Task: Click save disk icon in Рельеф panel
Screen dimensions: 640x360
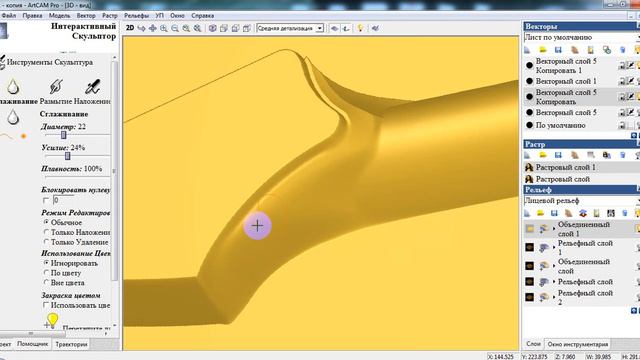Action: [x=554, y=213]
